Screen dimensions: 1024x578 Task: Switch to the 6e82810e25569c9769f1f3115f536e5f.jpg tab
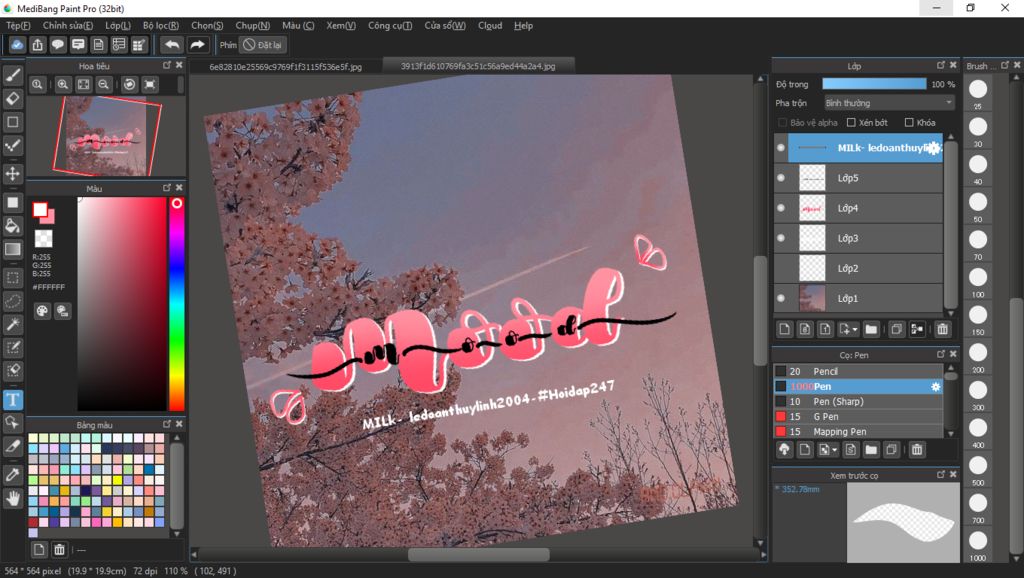coord(285,66)
